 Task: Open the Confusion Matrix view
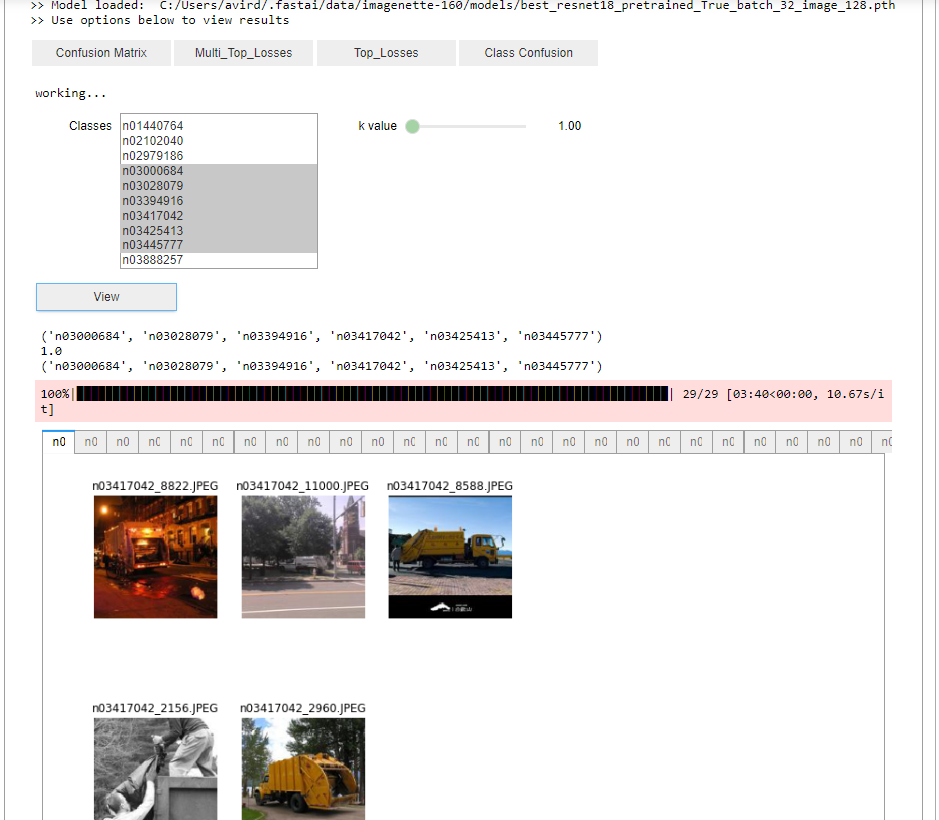point(101,53)
